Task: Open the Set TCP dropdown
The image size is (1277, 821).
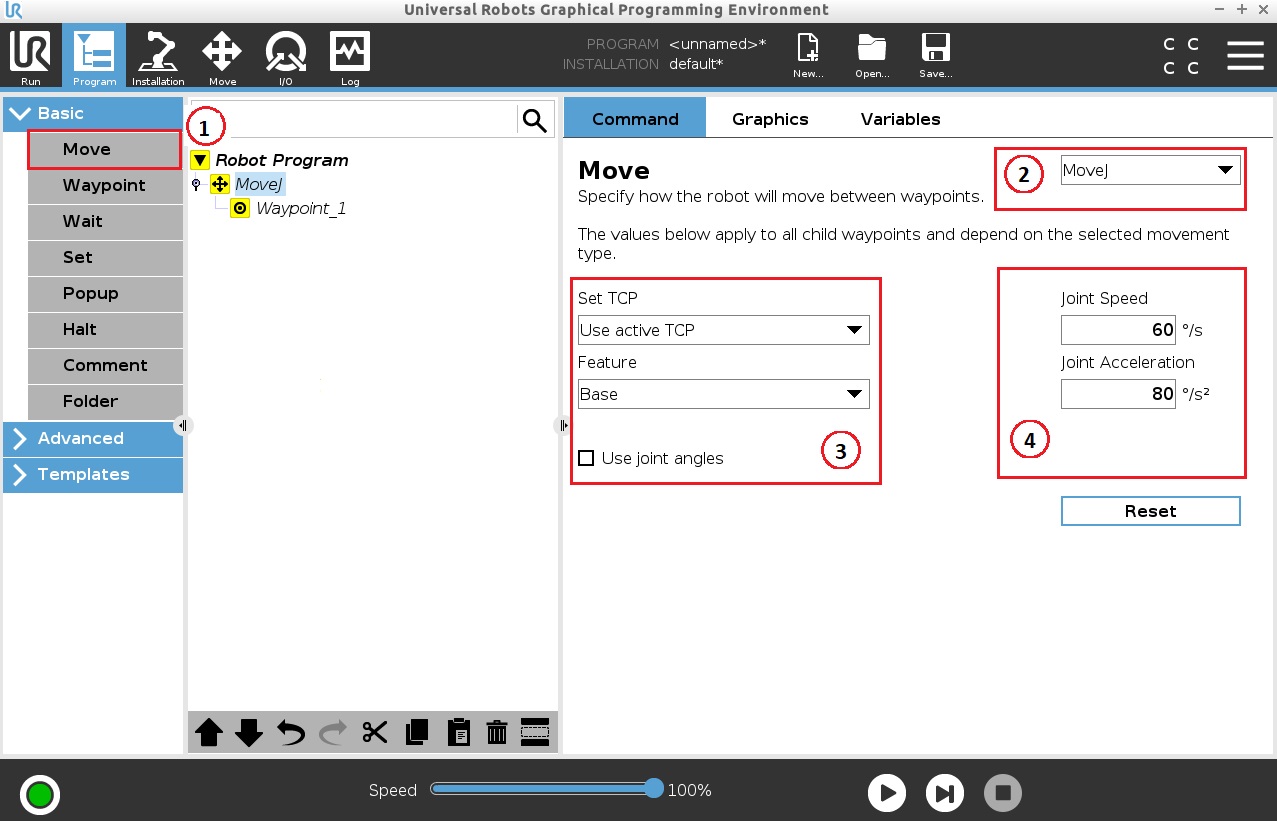Action: point(724,330)
